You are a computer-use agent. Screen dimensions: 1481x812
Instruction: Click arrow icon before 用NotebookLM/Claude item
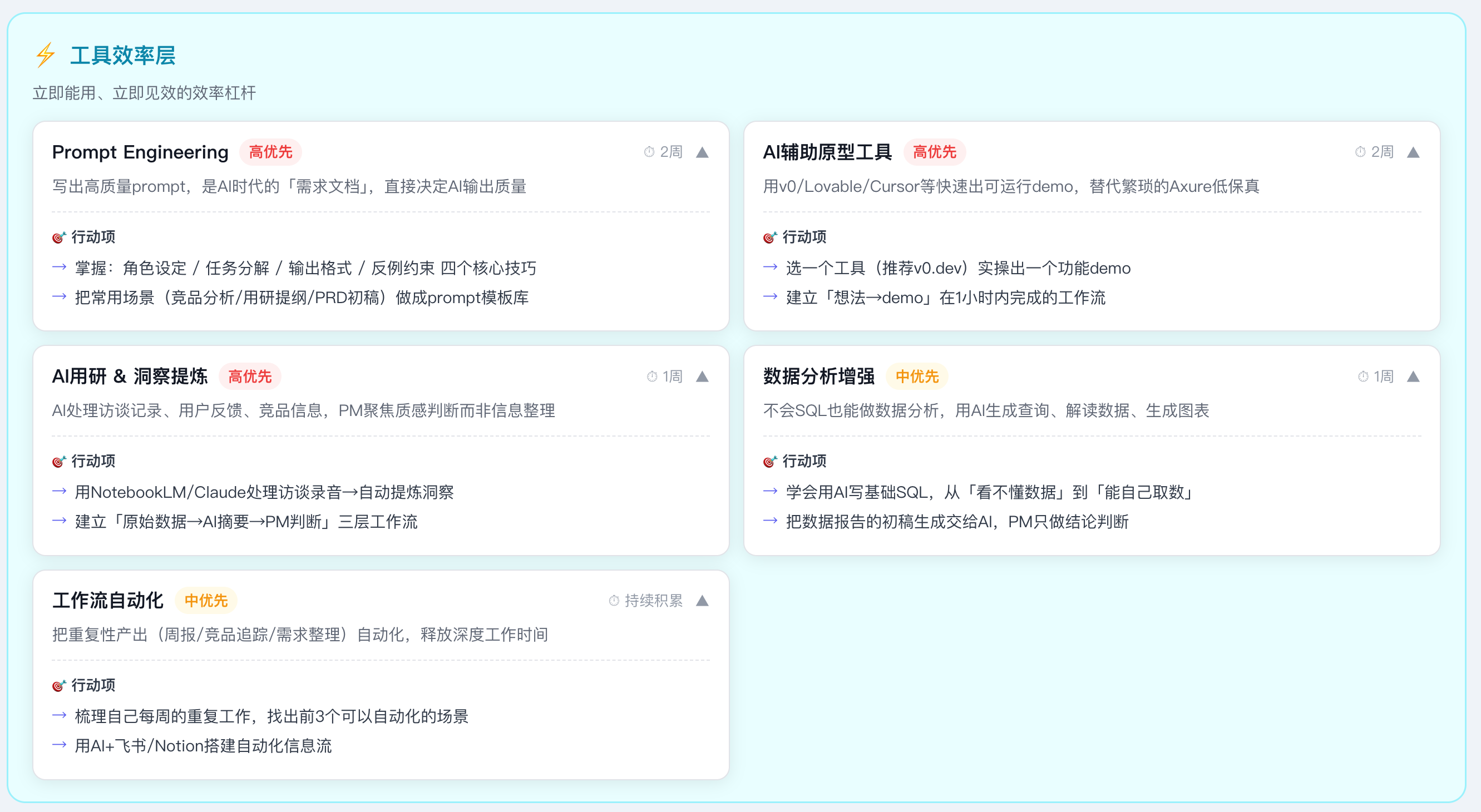point(60,491)
